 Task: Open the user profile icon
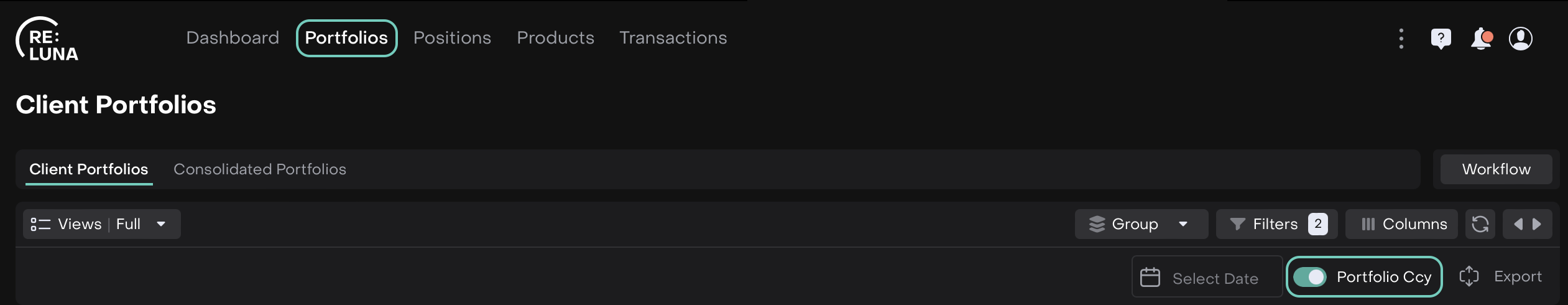tap(1520, 39)
